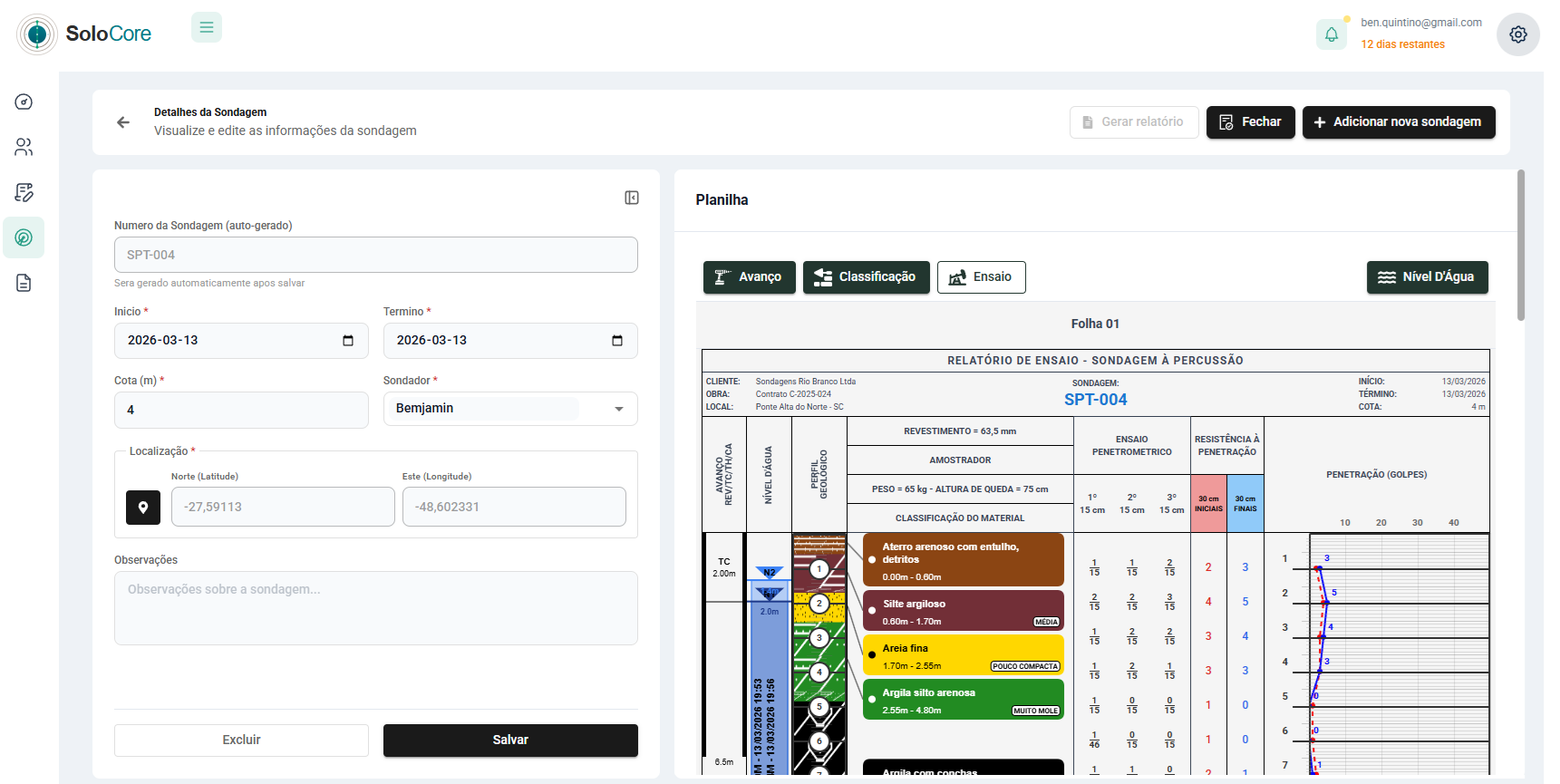Select the Ensaio tab

(981, 277)
